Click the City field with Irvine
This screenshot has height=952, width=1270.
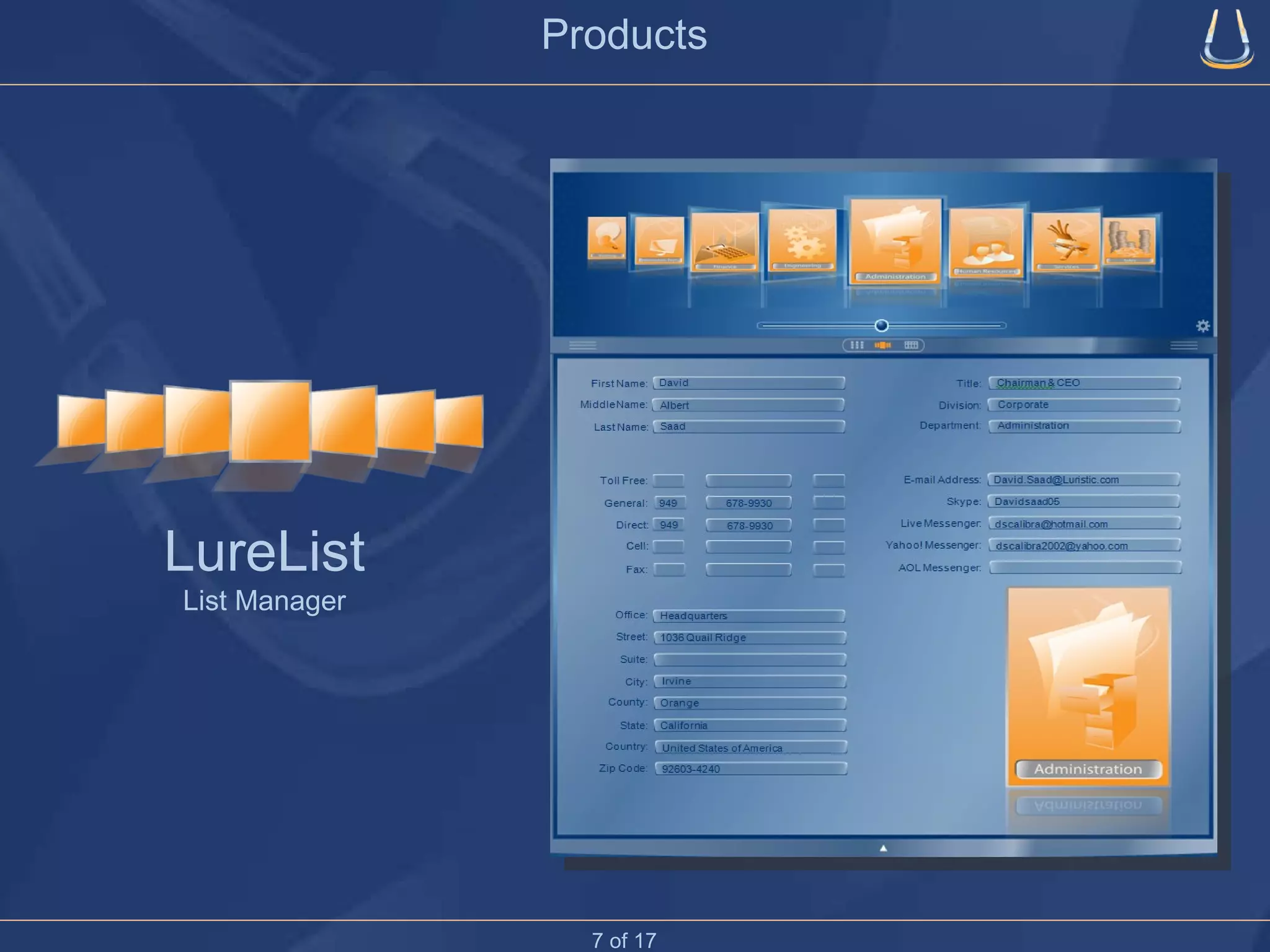750,681
